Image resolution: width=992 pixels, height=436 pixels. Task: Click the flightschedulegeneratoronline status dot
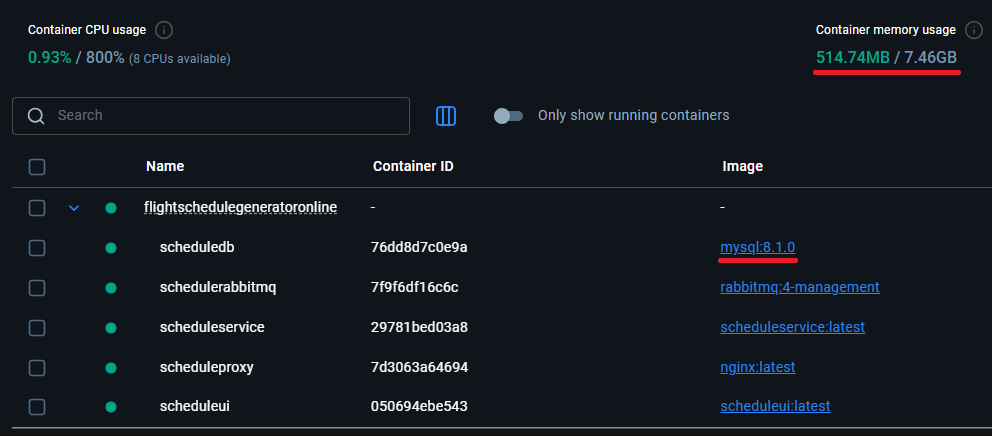(111, 208)
